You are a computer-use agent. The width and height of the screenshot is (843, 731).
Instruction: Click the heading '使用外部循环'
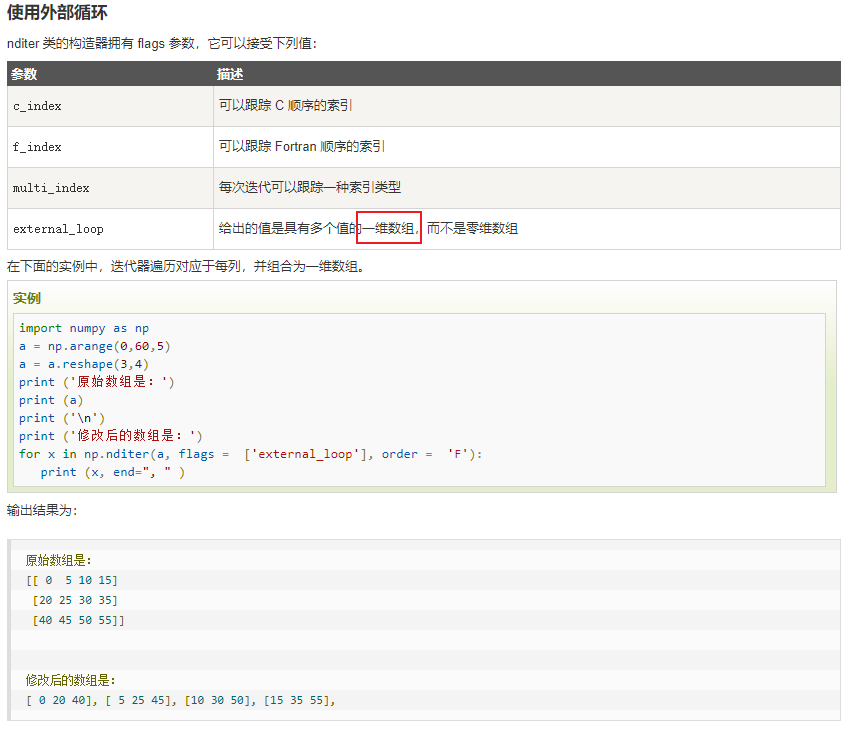point(57,12)
